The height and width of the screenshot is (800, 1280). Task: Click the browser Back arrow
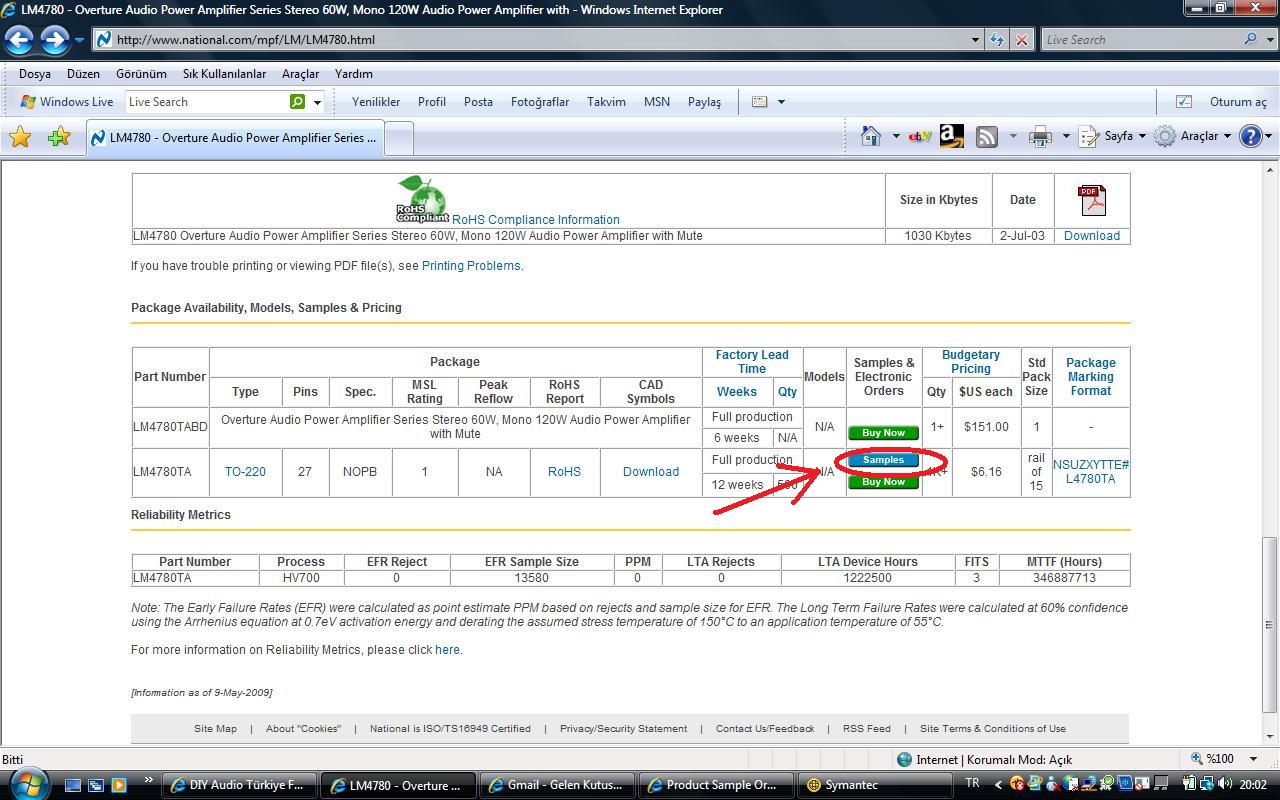(x=20, y=40)
